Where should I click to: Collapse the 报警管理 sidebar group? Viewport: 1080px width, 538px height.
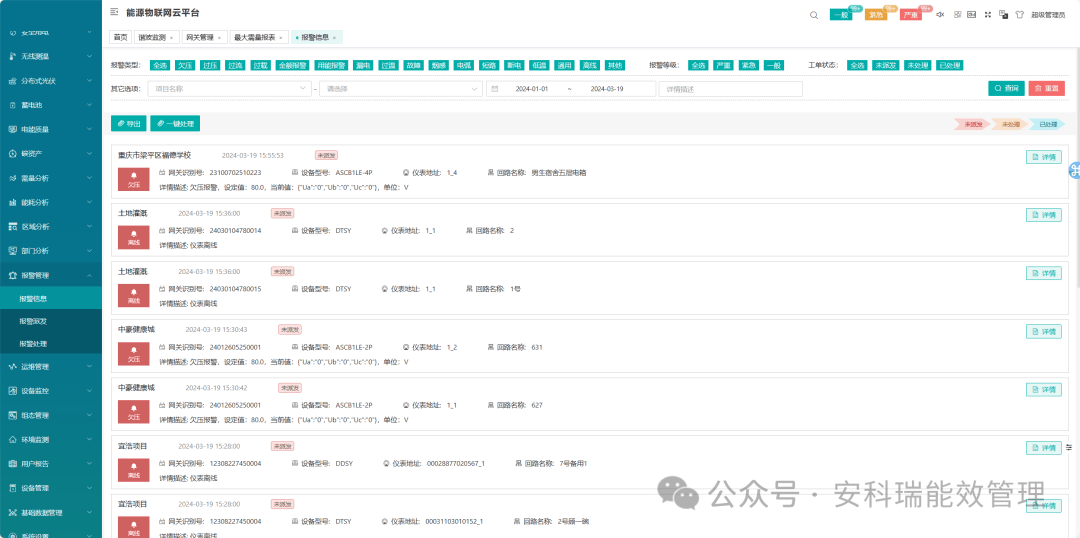pyautogui.click(x=51, y=275)
